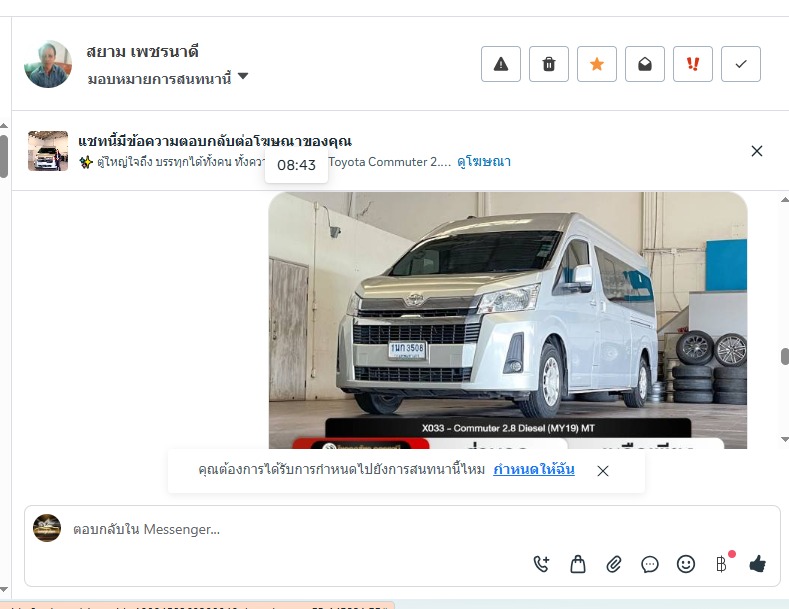Dismiss the assignment prompt
The width and height of the screenshot is (789, 609).
(603, 471)
